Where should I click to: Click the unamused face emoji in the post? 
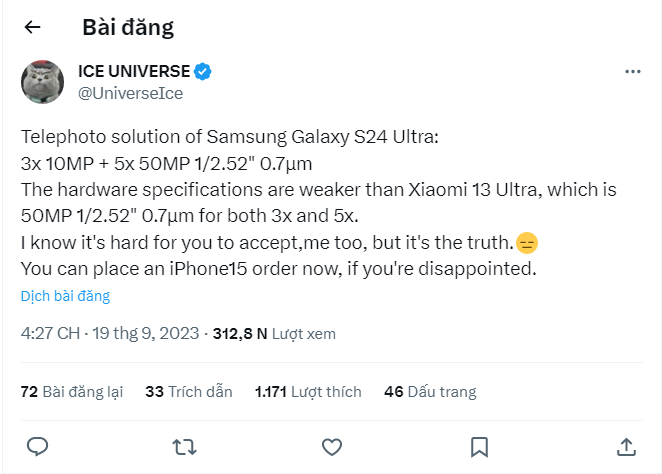pos(527,243)
